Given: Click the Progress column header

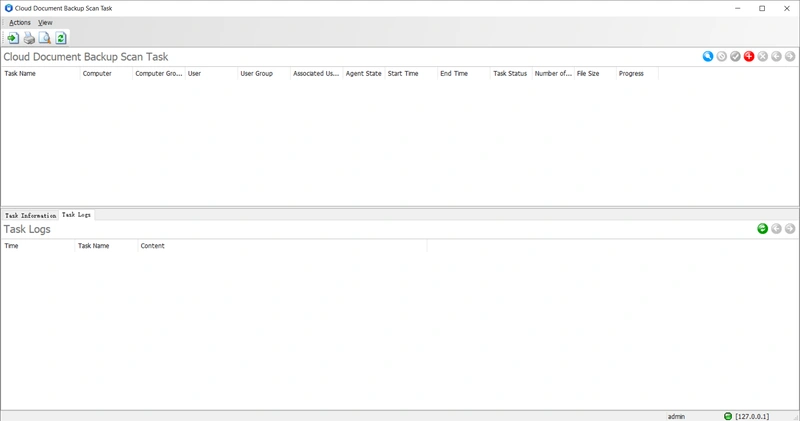Looking at the screenshot, I should click(637, 73).
